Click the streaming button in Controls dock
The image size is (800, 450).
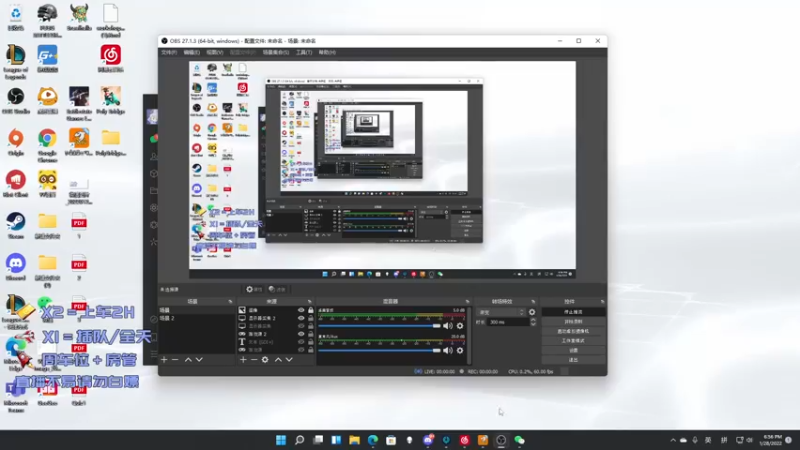click(573, 312)
